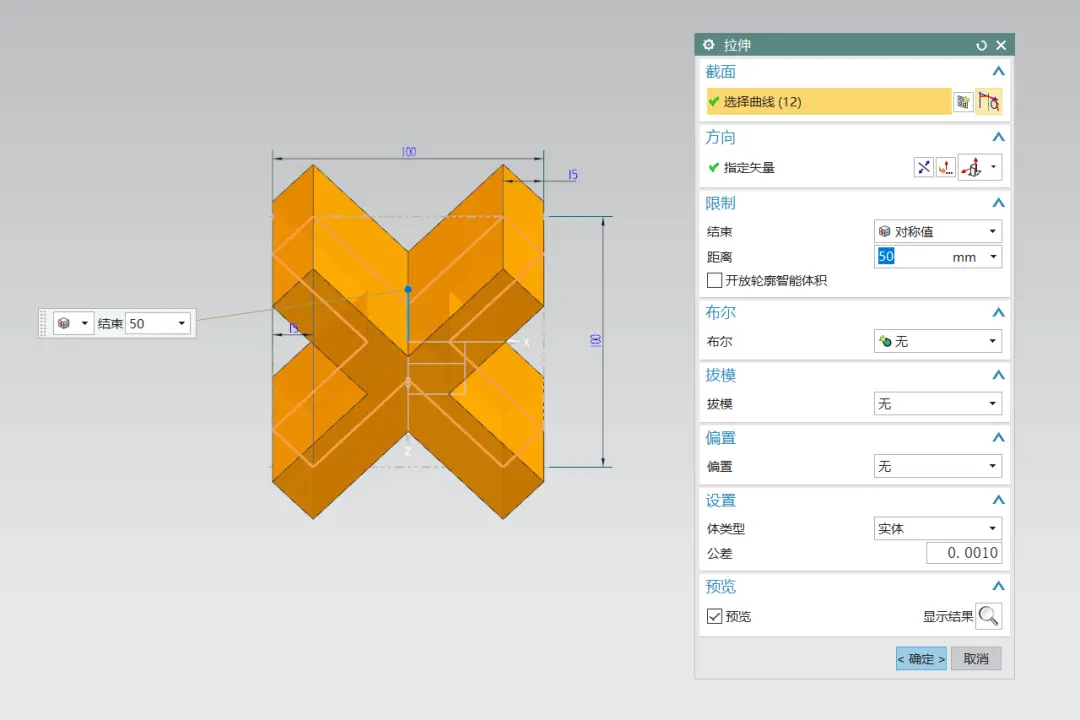The image size is (1080, 720).
Task: Close the 拉伸 dialog
Action: (x=1001, y=45)
